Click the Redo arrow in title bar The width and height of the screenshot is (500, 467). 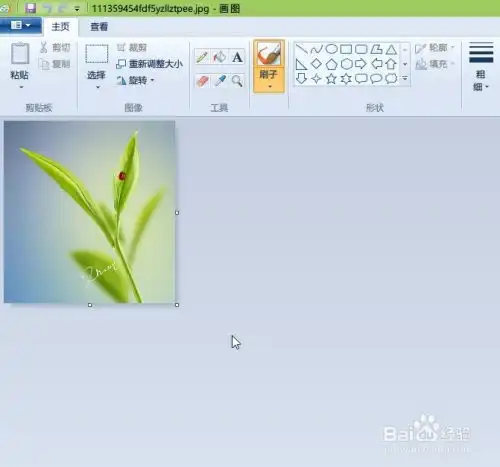(62, 9)
